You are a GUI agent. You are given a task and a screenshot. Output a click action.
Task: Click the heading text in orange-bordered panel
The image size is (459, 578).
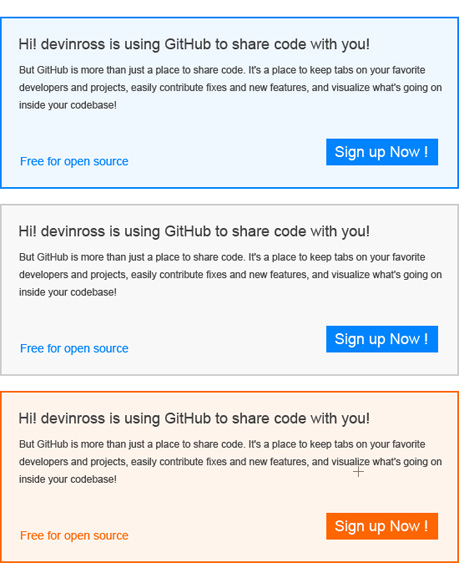pyautogui.click(x=194, y=418)
